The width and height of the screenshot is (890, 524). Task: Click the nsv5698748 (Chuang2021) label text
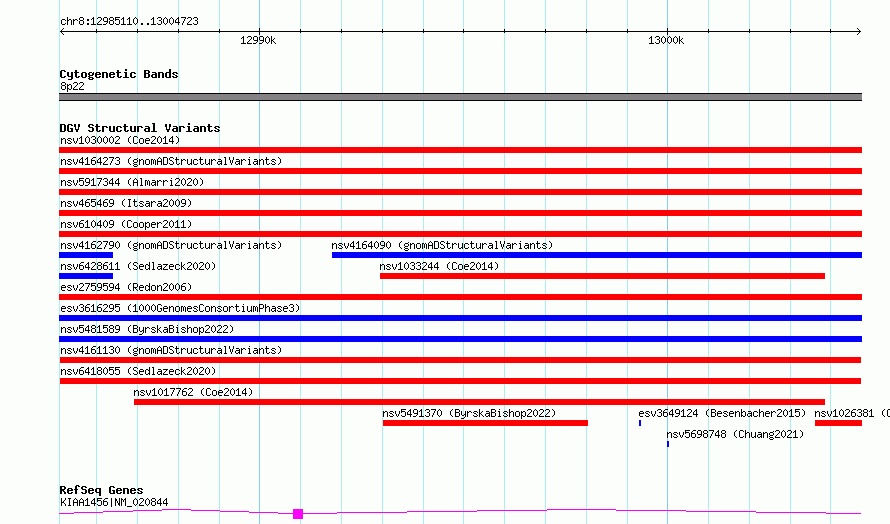pyautogui.click(x=735, y=434)
